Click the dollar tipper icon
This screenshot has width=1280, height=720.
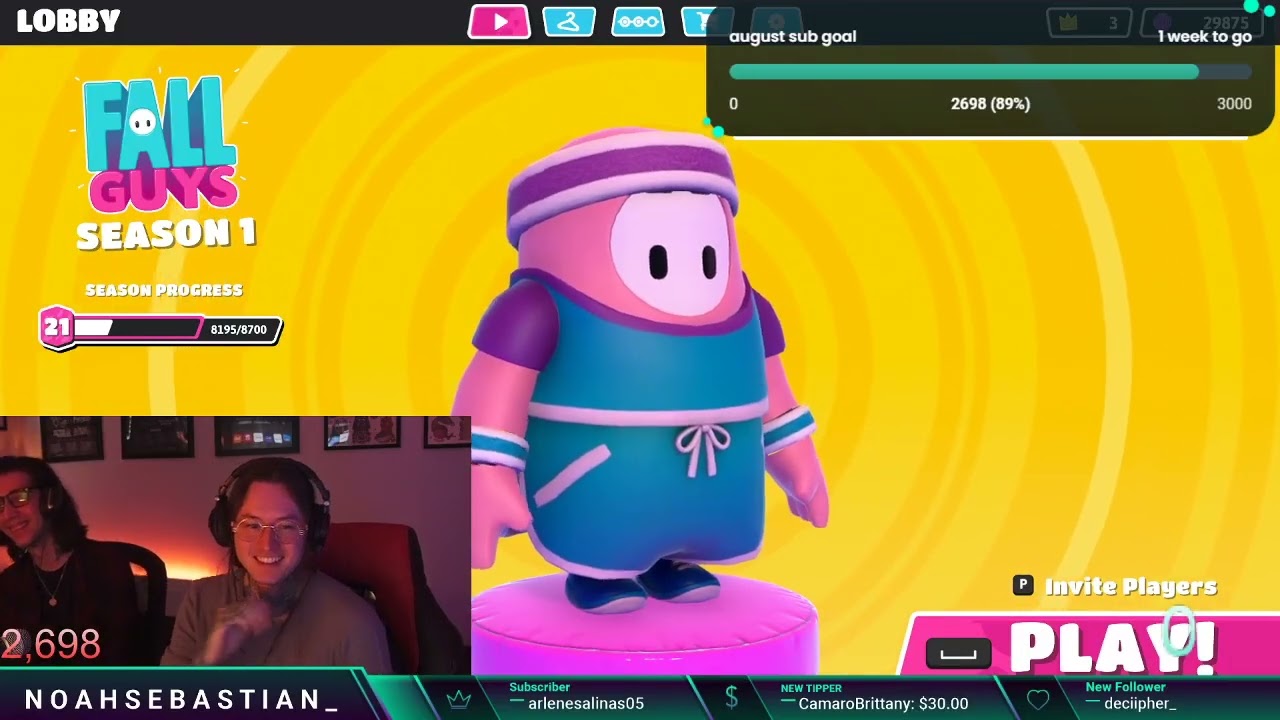click(x=731, y=698)
